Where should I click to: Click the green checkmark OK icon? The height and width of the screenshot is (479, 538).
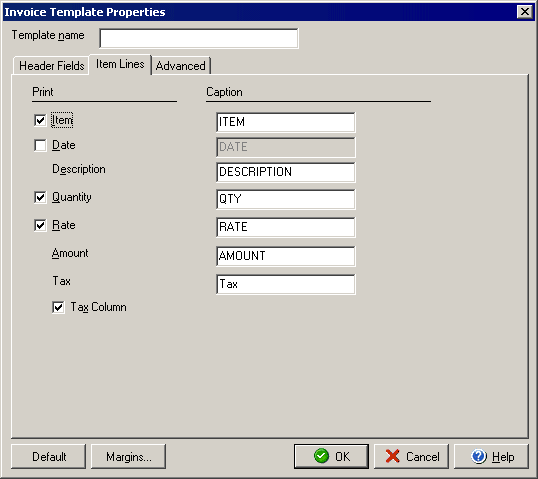321,456
